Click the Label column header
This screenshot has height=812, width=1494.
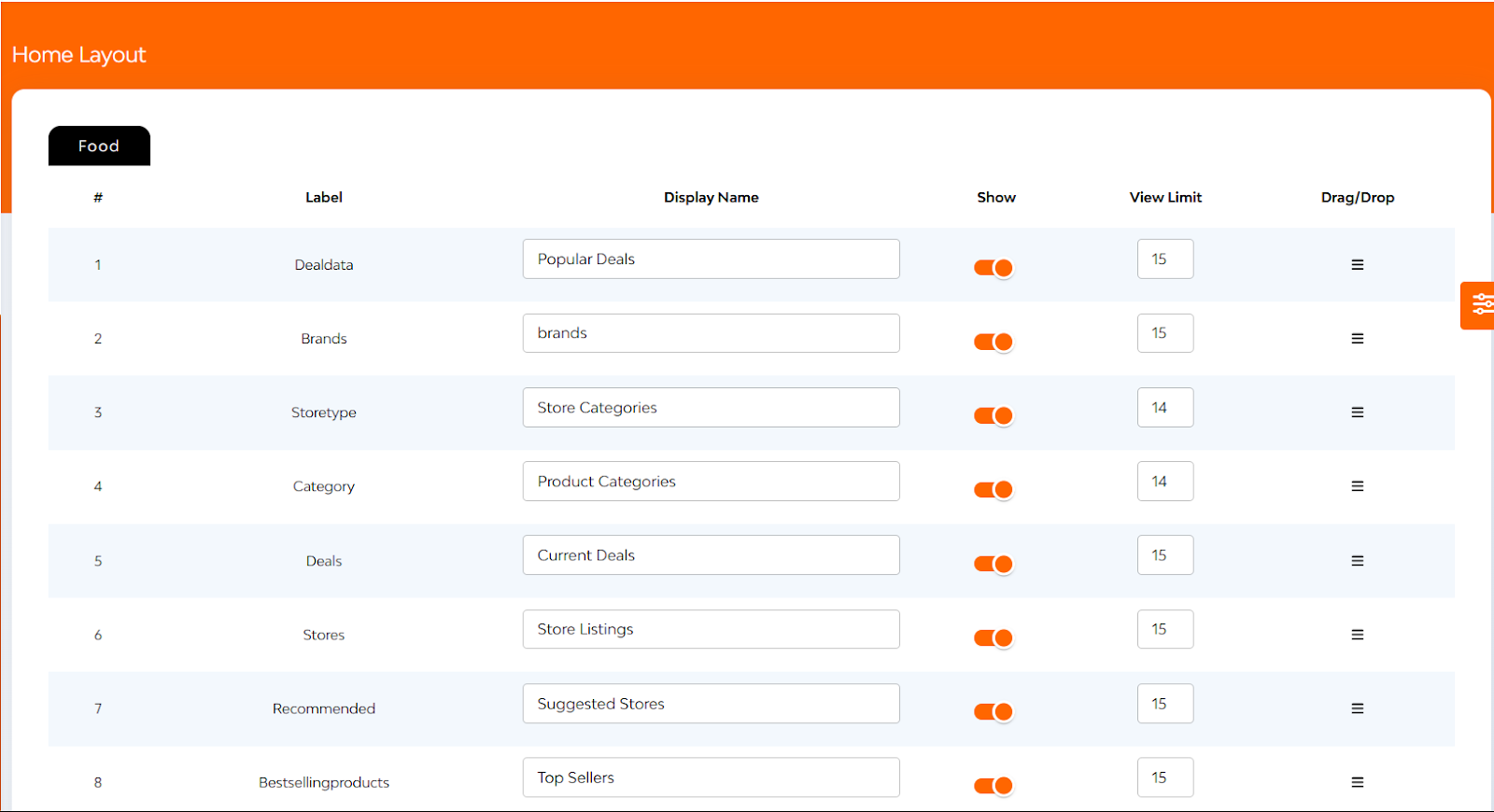(x=324, y=197)
